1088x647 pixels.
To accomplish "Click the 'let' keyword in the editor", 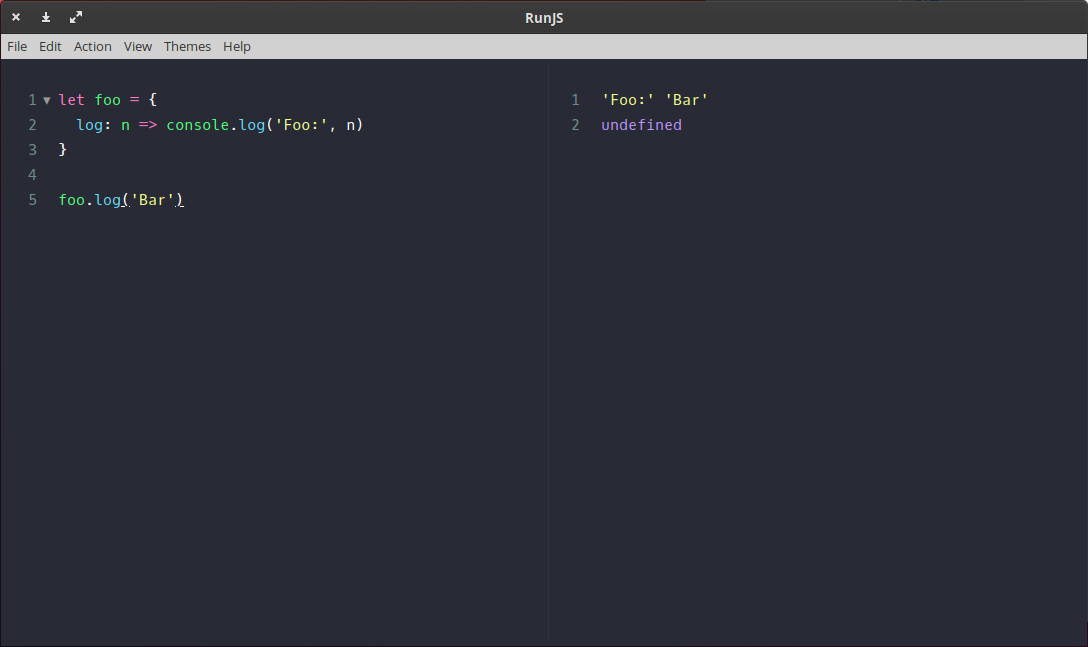I will point(72,100).
